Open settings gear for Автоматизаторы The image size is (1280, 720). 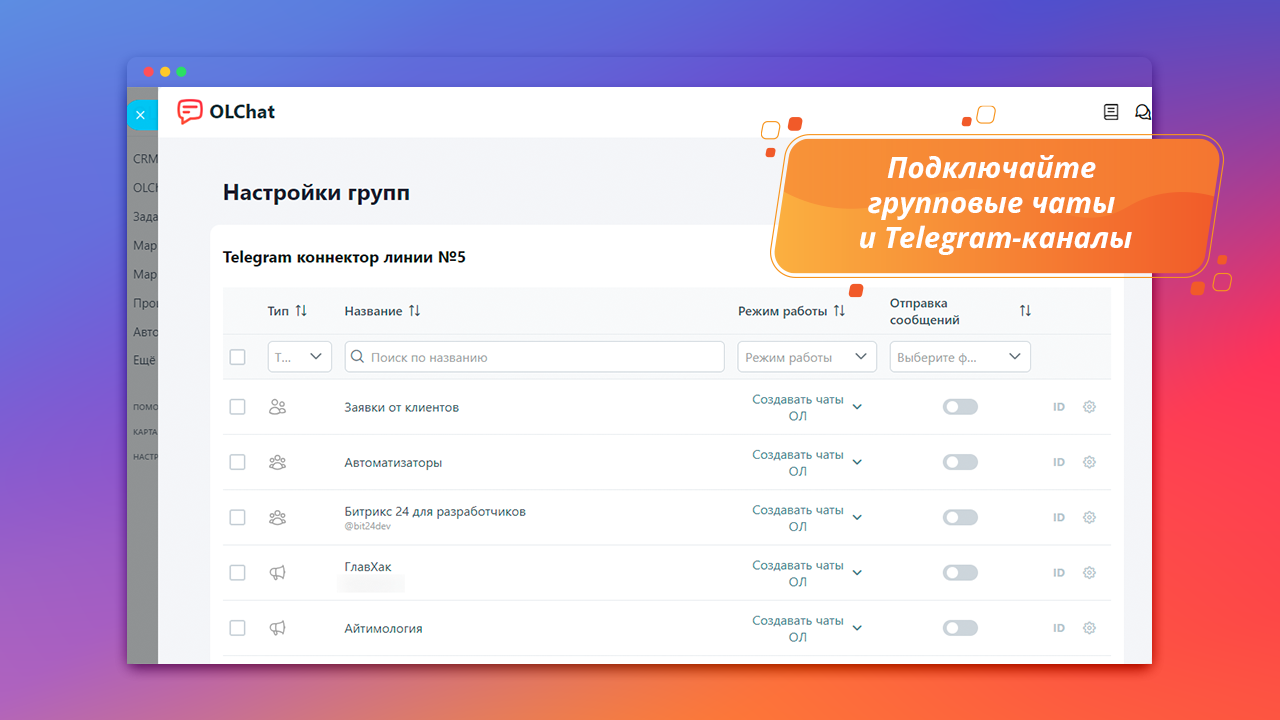click(x=1090, y=462)
